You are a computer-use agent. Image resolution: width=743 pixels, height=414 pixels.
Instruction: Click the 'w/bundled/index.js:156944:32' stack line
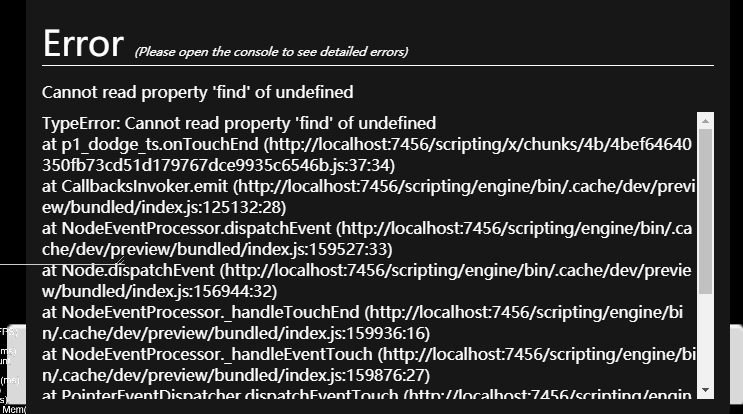(159, 291)
